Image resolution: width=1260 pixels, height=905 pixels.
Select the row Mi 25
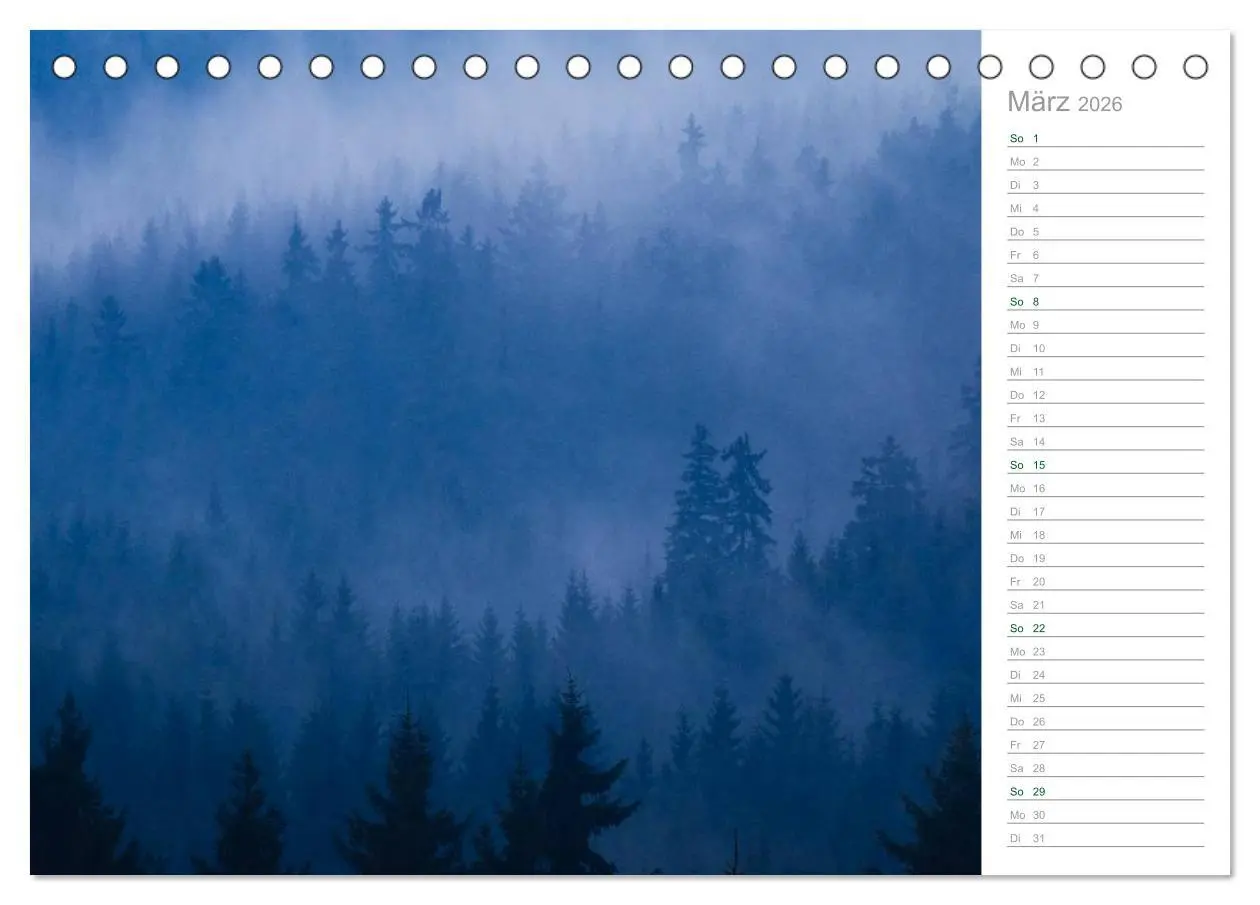coord(1105,698)
